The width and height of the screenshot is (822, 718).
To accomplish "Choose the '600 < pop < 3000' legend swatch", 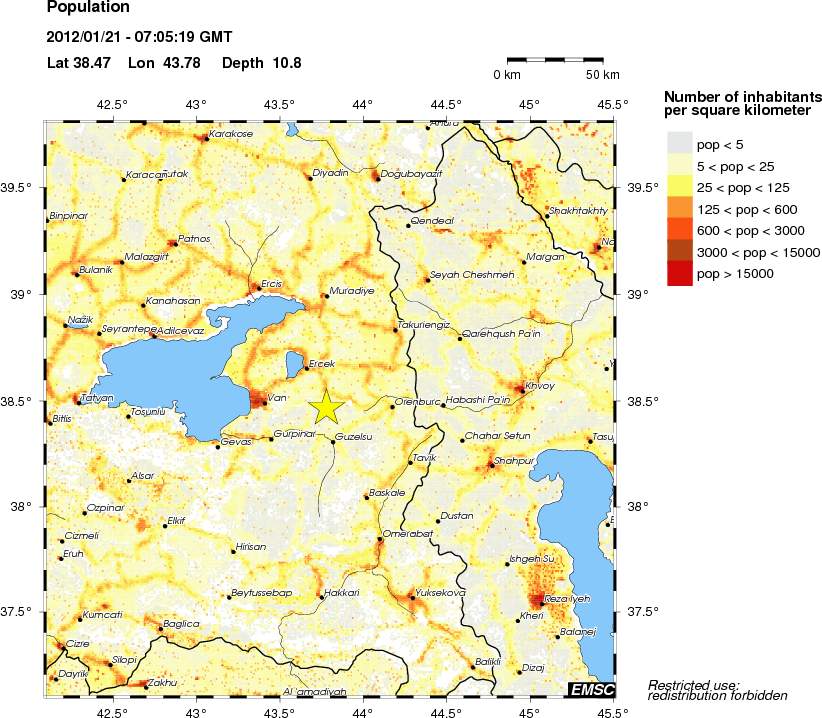I will pyautogui.click(x=680, y=229).
